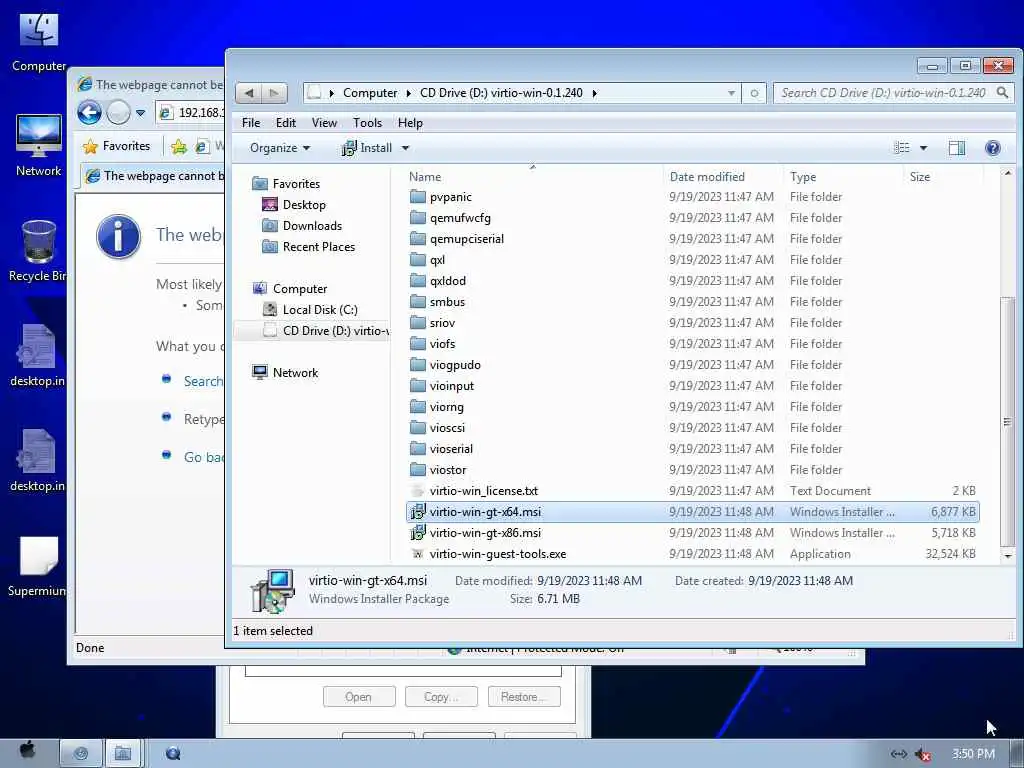Click Install in the Explorer toolbar
Viewport: 1024px width, 768px height.
(367, 148)
